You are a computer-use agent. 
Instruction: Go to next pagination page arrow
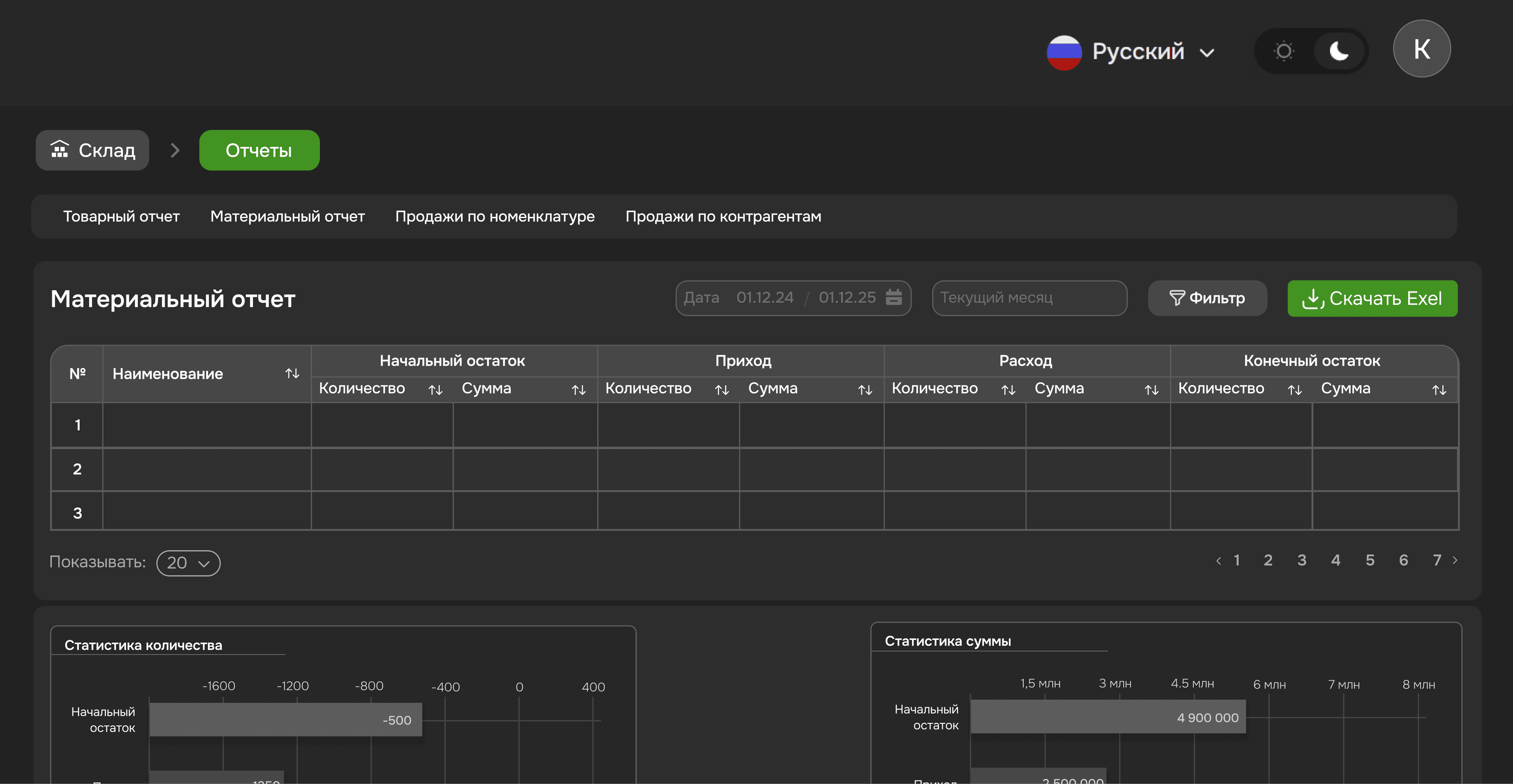[x=1455, y=560]
